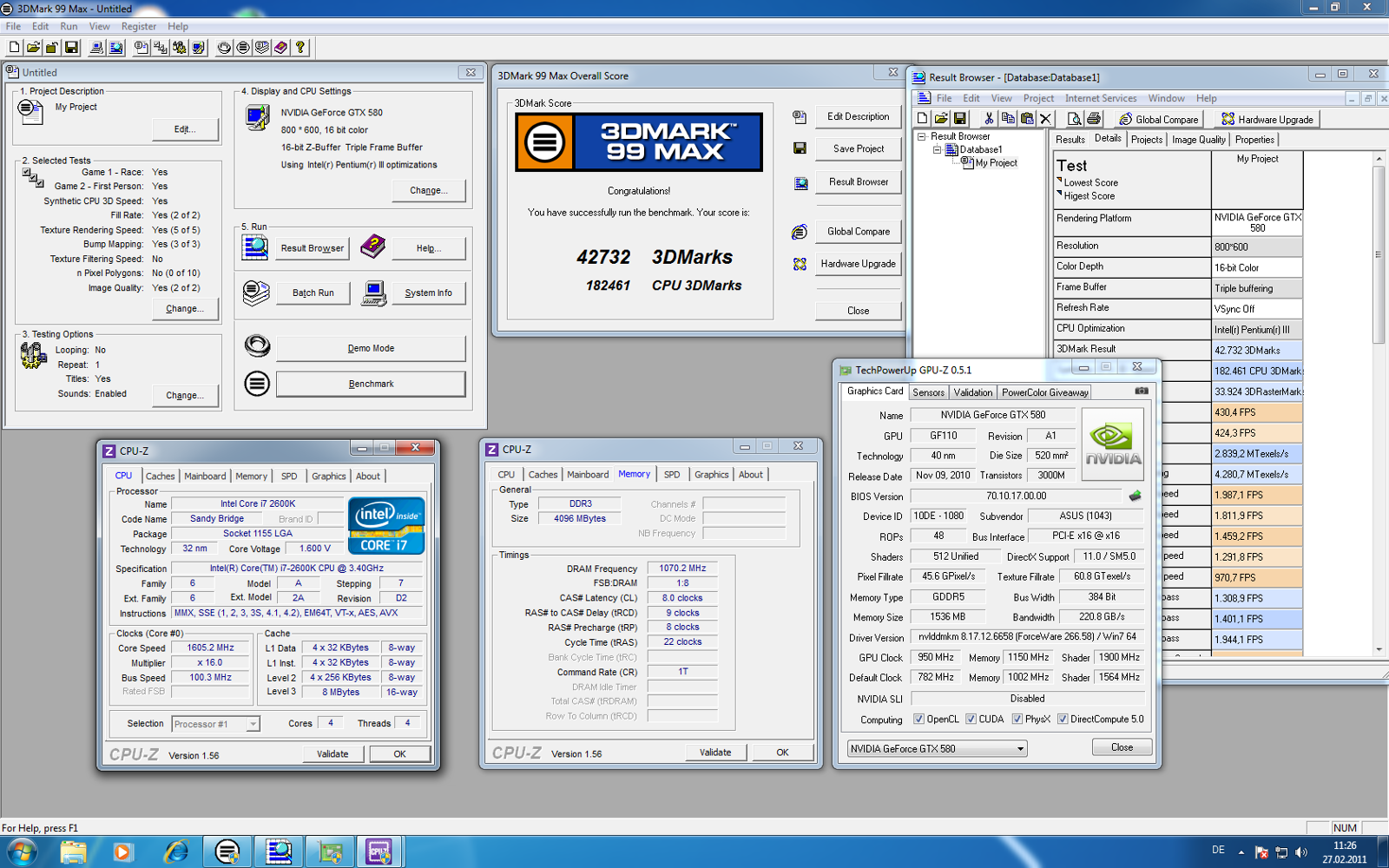Click Hardware Upgrade button in Overall Score window

coord(858,264)
